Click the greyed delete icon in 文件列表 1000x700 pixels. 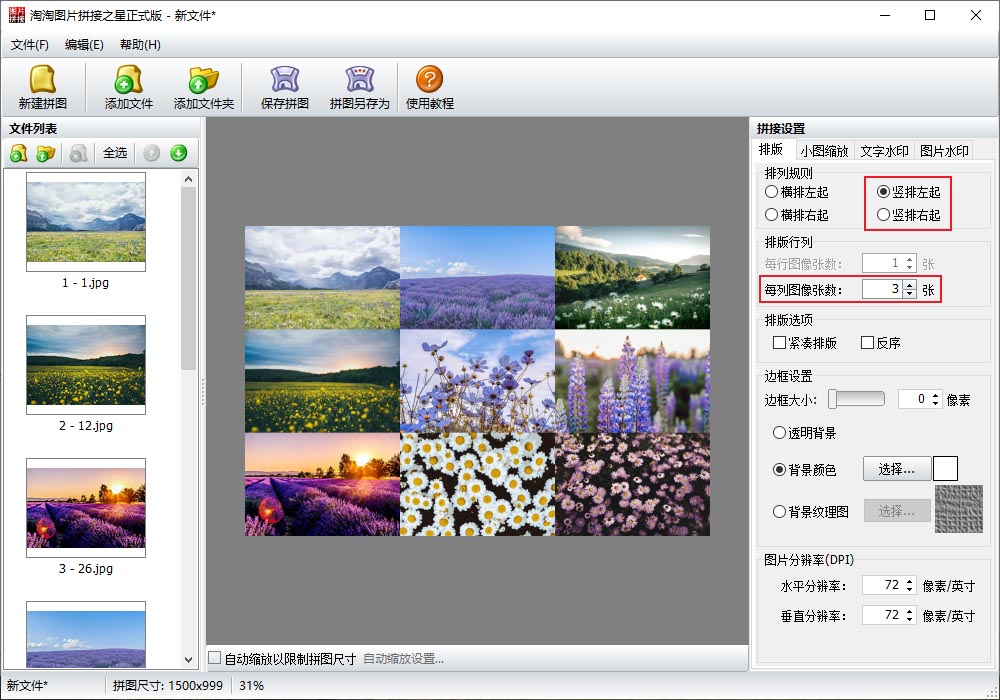tap(78, 153)
